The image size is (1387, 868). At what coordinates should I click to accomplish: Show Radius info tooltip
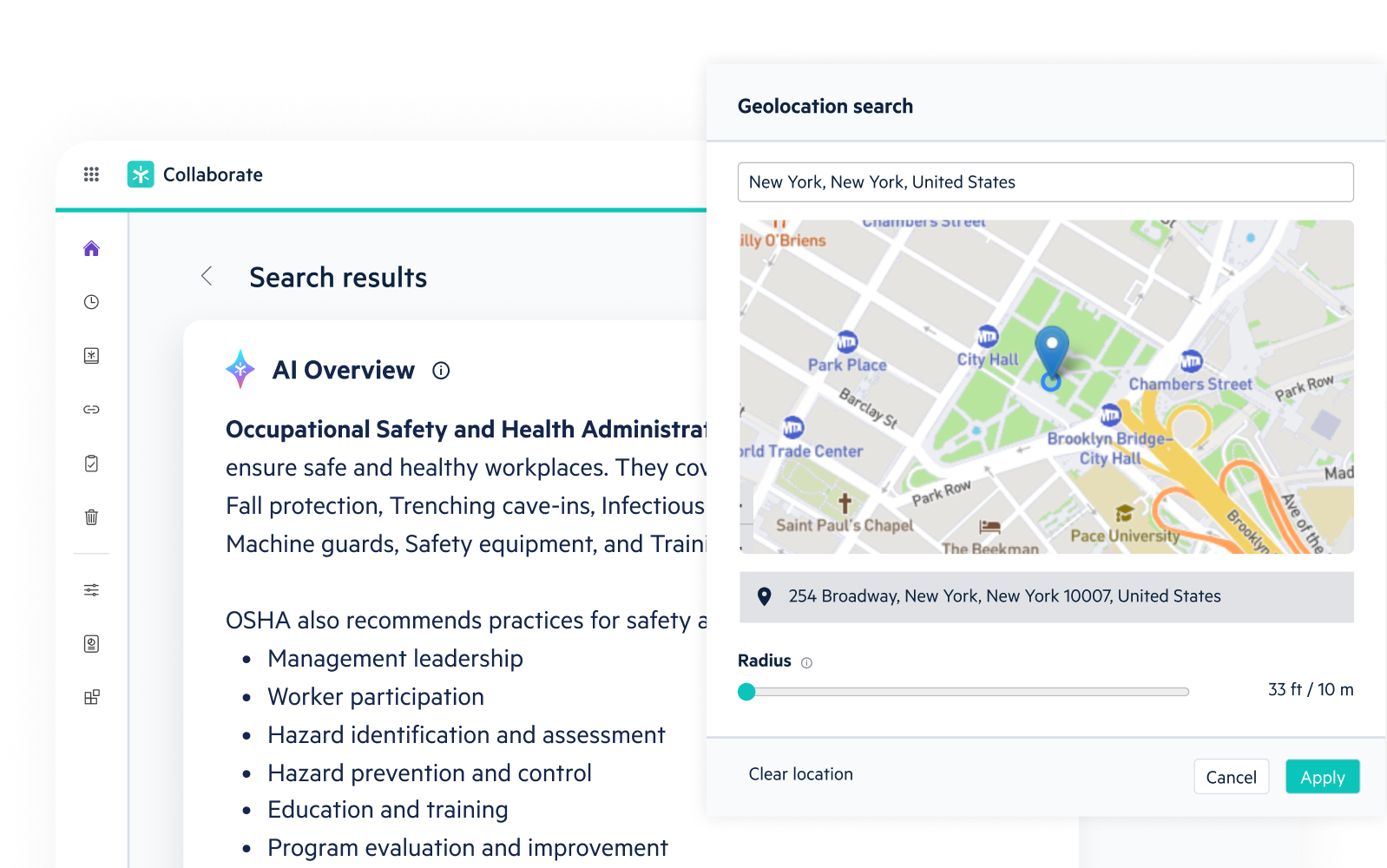pos(806,662)
